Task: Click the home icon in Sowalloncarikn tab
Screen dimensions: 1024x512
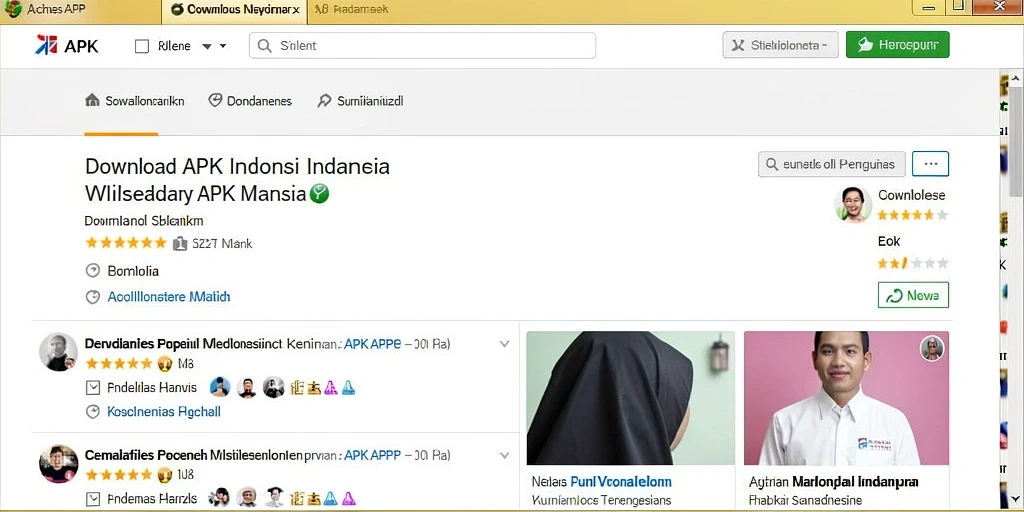Action: tap(92, 101)
